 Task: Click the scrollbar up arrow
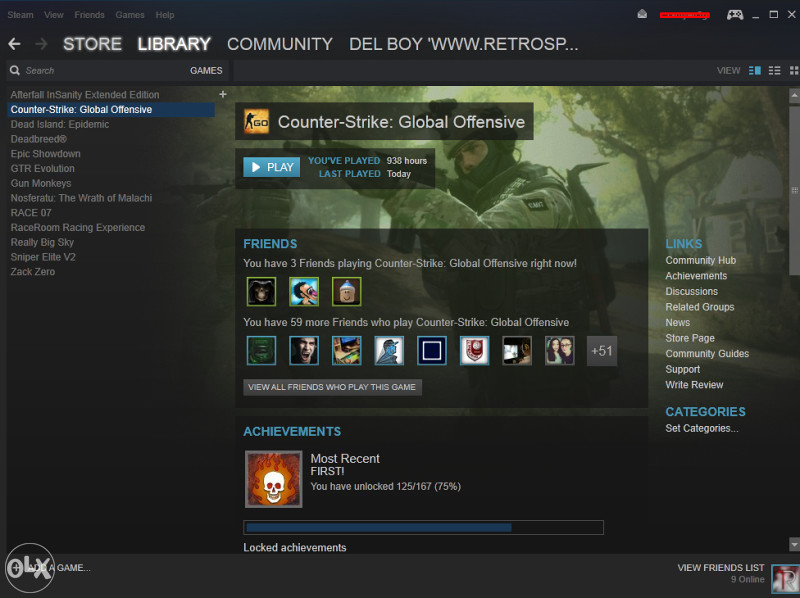(794, 95)
